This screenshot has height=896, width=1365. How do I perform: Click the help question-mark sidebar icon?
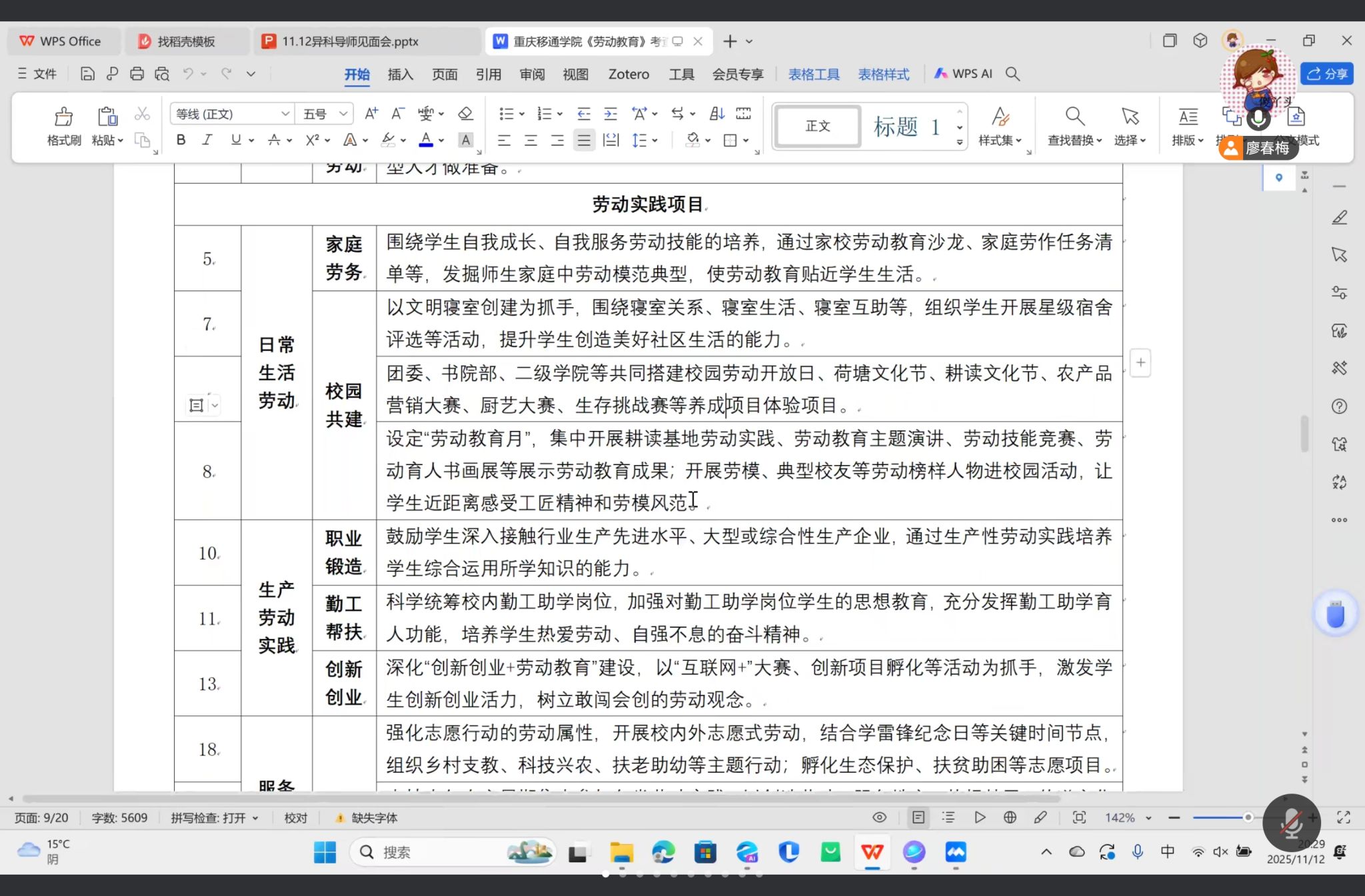(x=1340, y=406)
